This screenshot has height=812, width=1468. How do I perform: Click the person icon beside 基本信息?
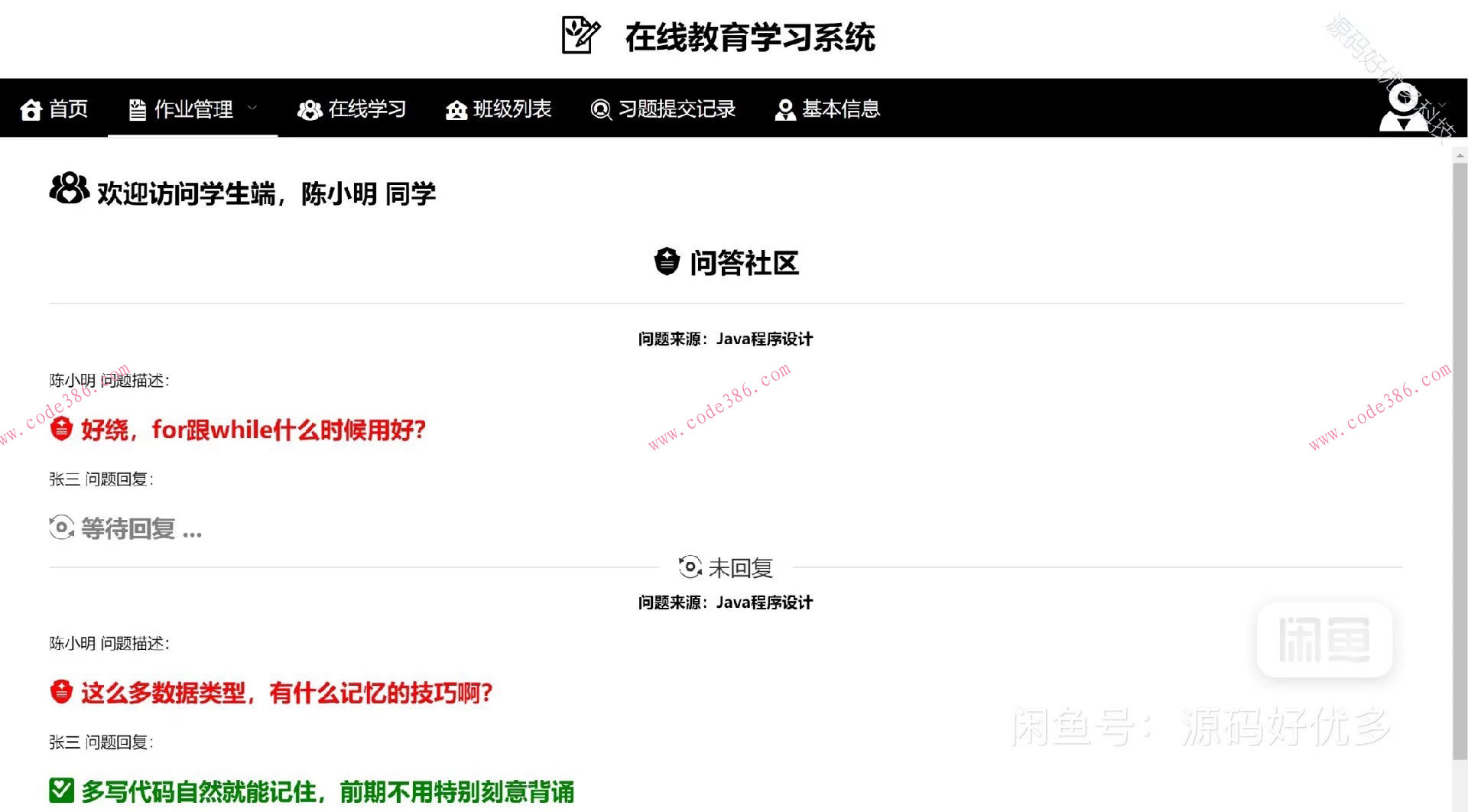click(784, 109)
